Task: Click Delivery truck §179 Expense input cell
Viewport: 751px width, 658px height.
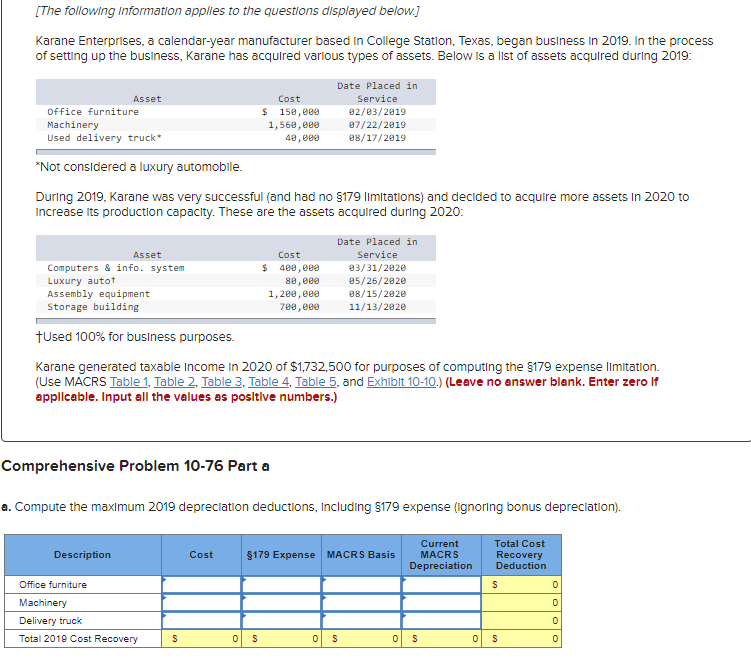Action: coord(281,621)
